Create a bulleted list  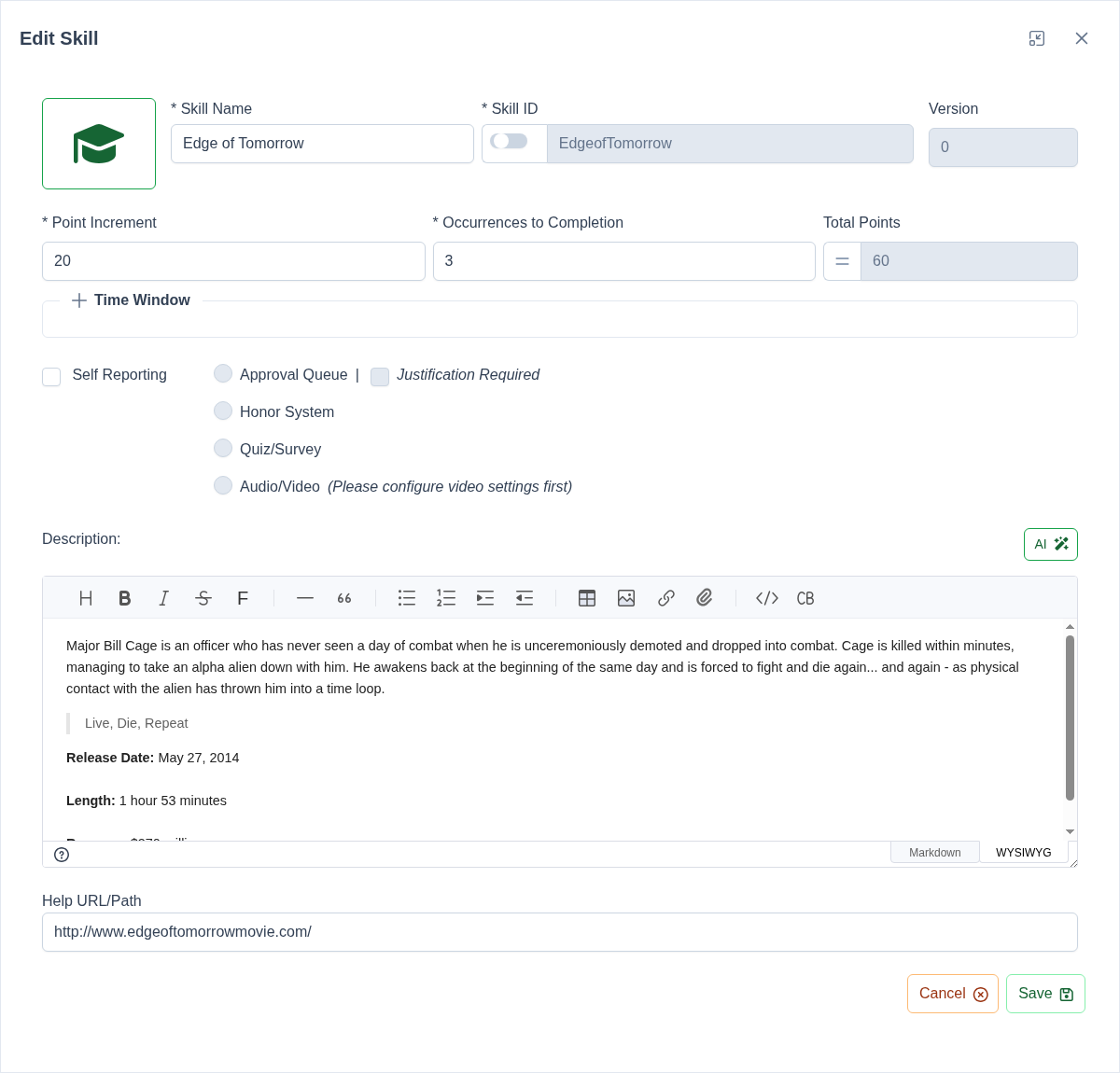click(x=407, y=598)
